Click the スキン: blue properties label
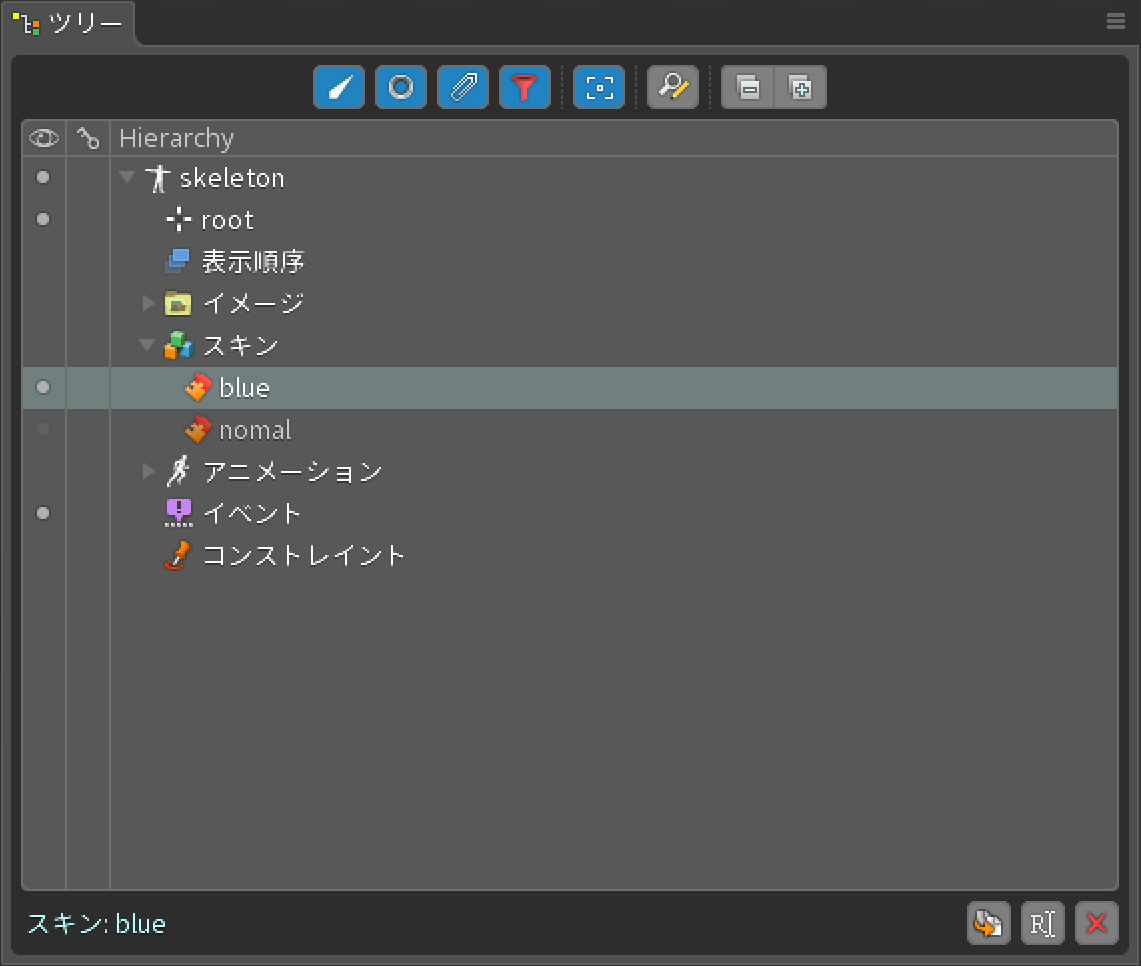The width and height of the screenshot is (1141, 966). [97, 924]
